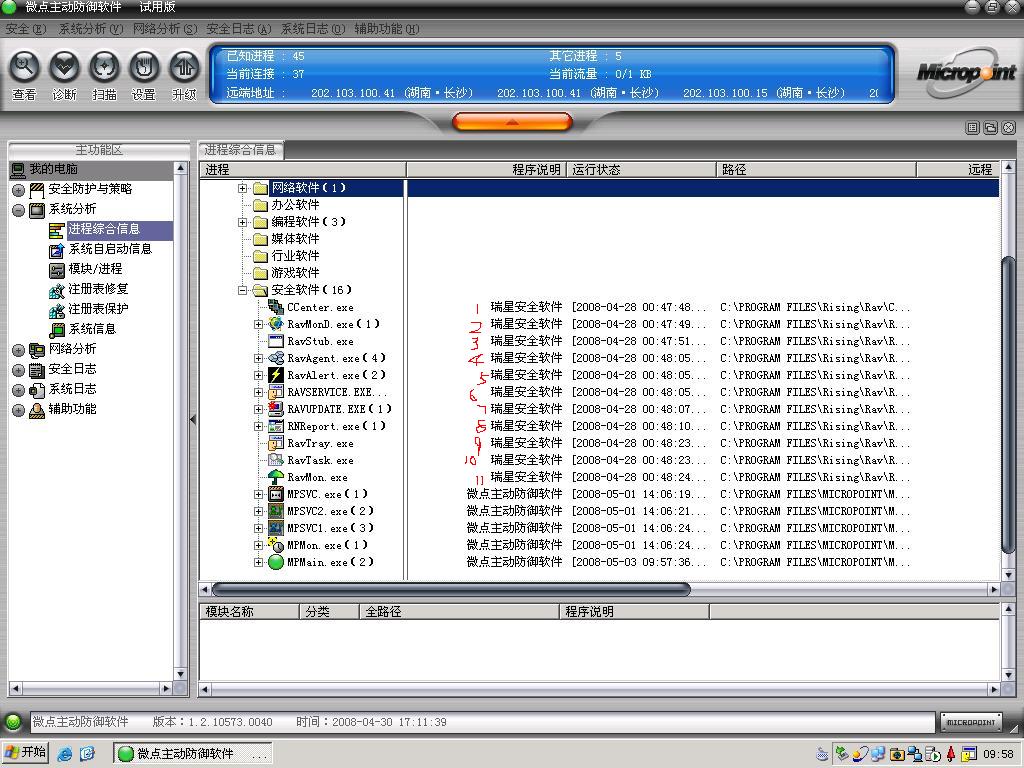Expand 系统日志 in sidebar
Screen dimensions: 1024x768
tap(18, 391)
